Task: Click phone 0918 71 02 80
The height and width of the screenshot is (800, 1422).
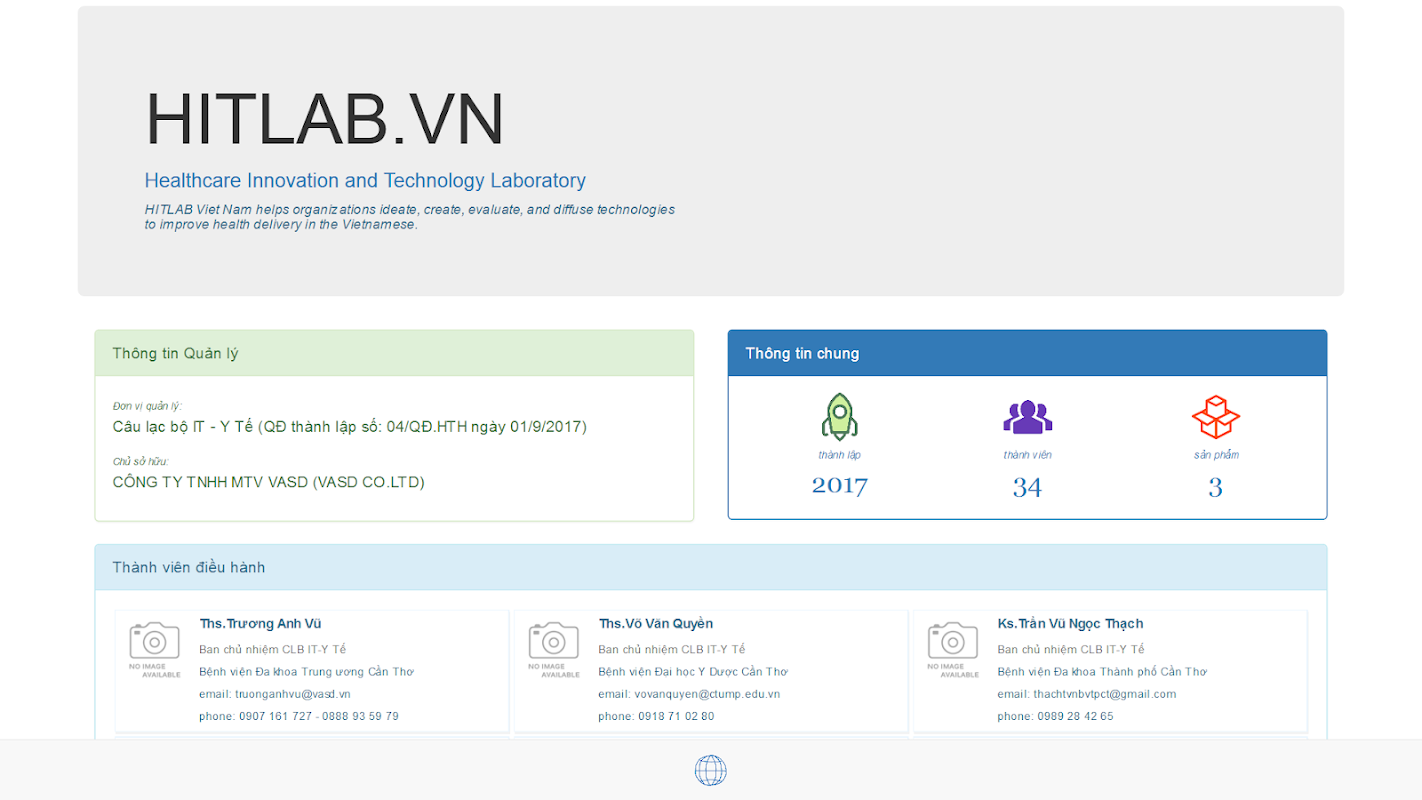Action: point(656,716)
